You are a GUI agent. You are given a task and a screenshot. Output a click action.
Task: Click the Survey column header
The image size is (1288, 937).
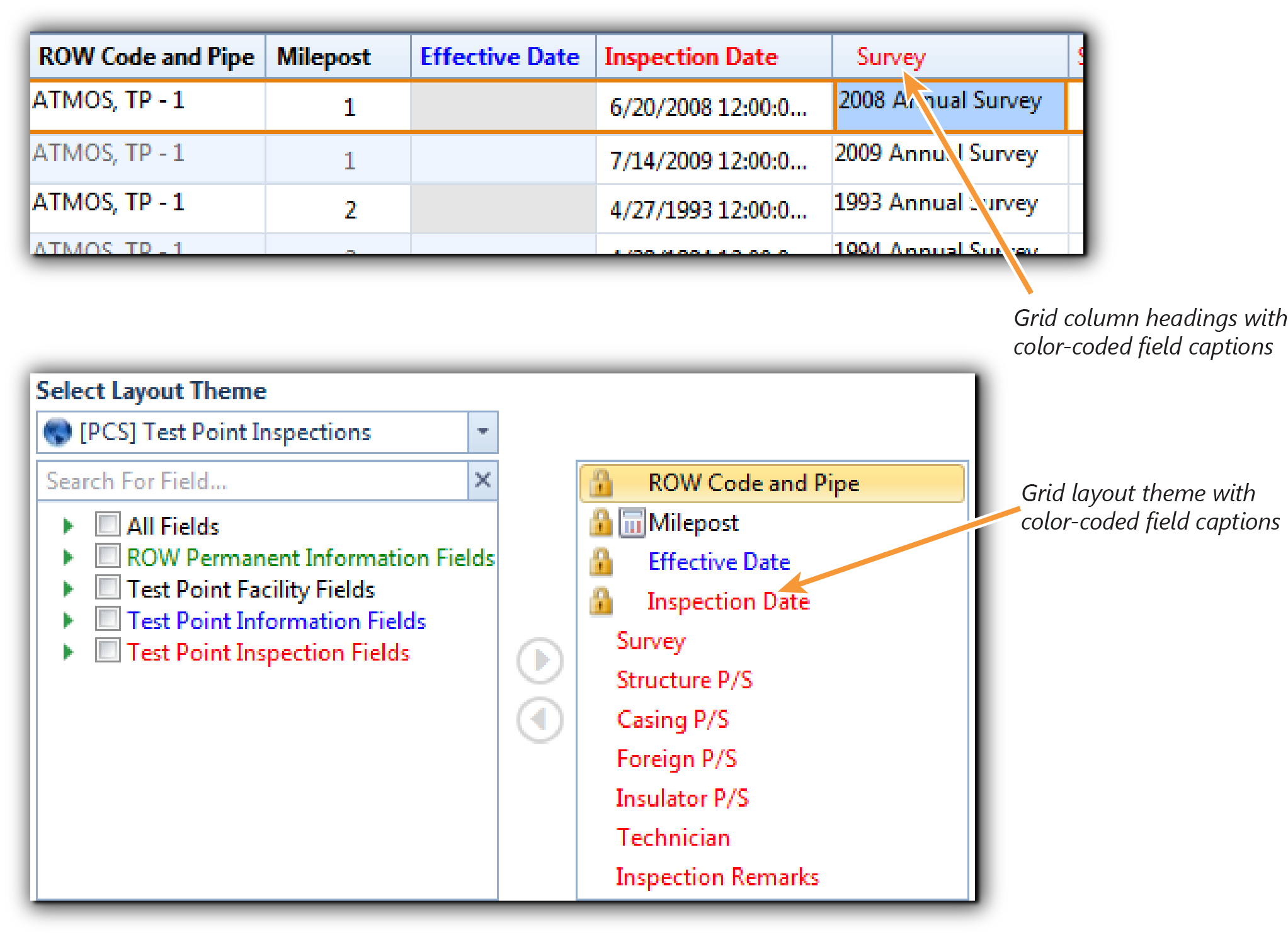(x=950, y=57)
